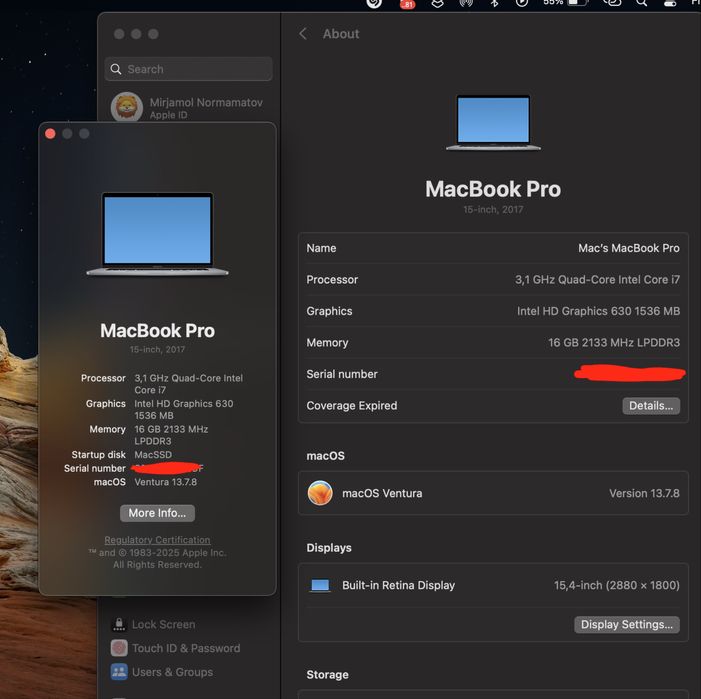Open Touch ID & Password fingerprint icon
Screen dimensions: 701x699
click(119, 648)
